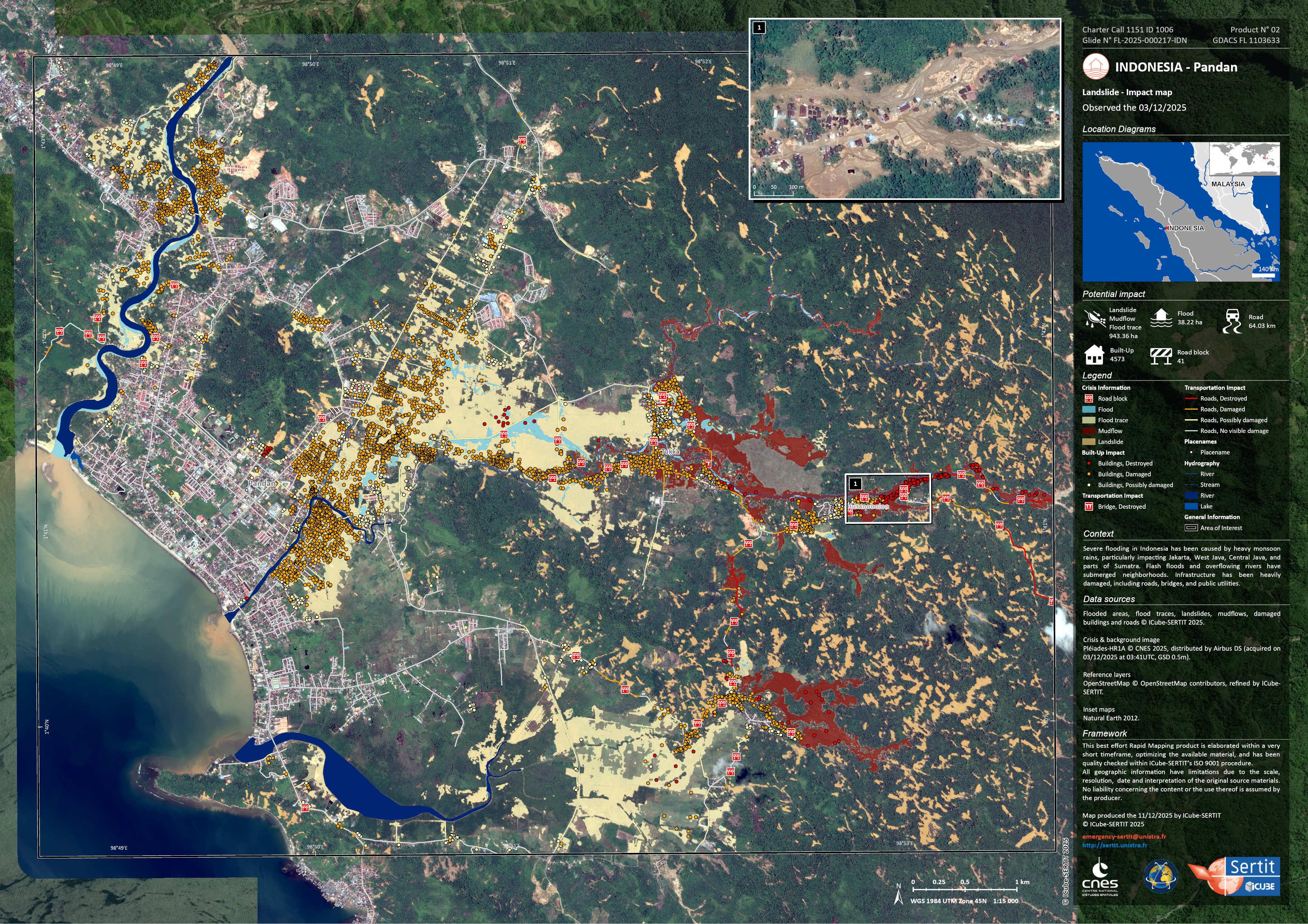
Task: Click the white house Built-Up icon
Action: pyautogui.click(x=1094, y=355)
